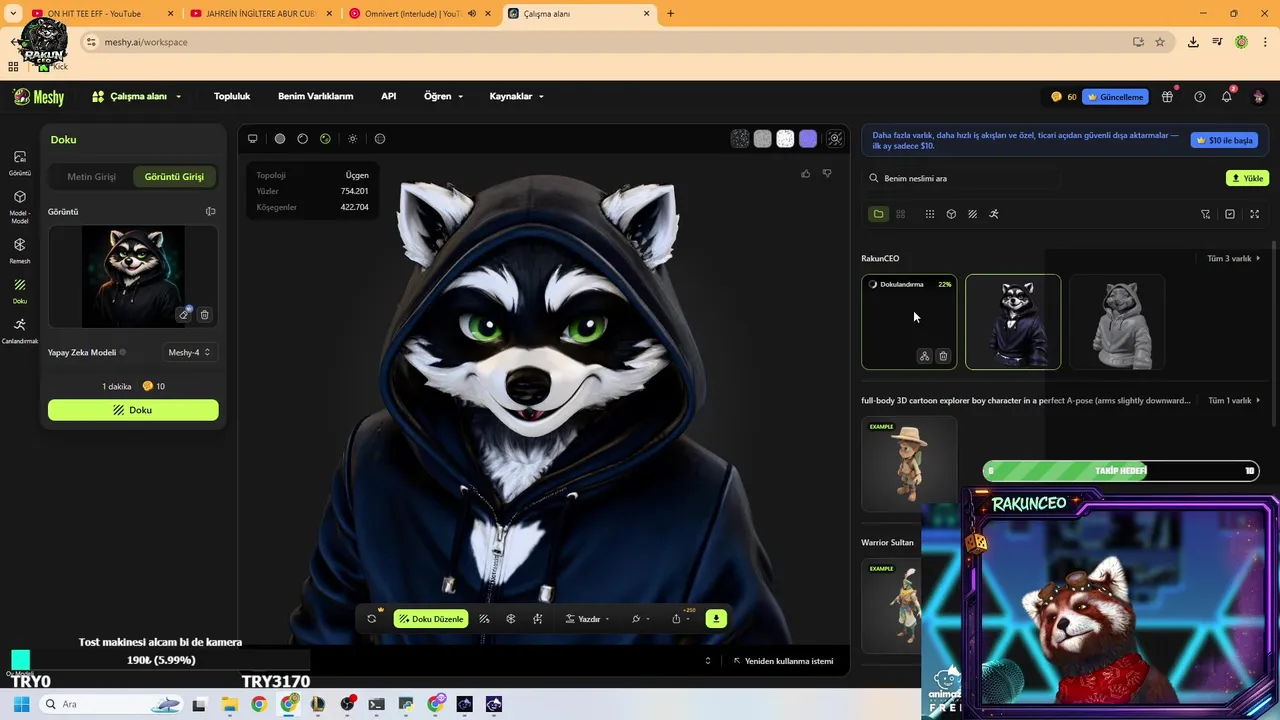Click the green download button
Image resolution: width=1280 pixels, height=720 pixels.
click(716, 619)
